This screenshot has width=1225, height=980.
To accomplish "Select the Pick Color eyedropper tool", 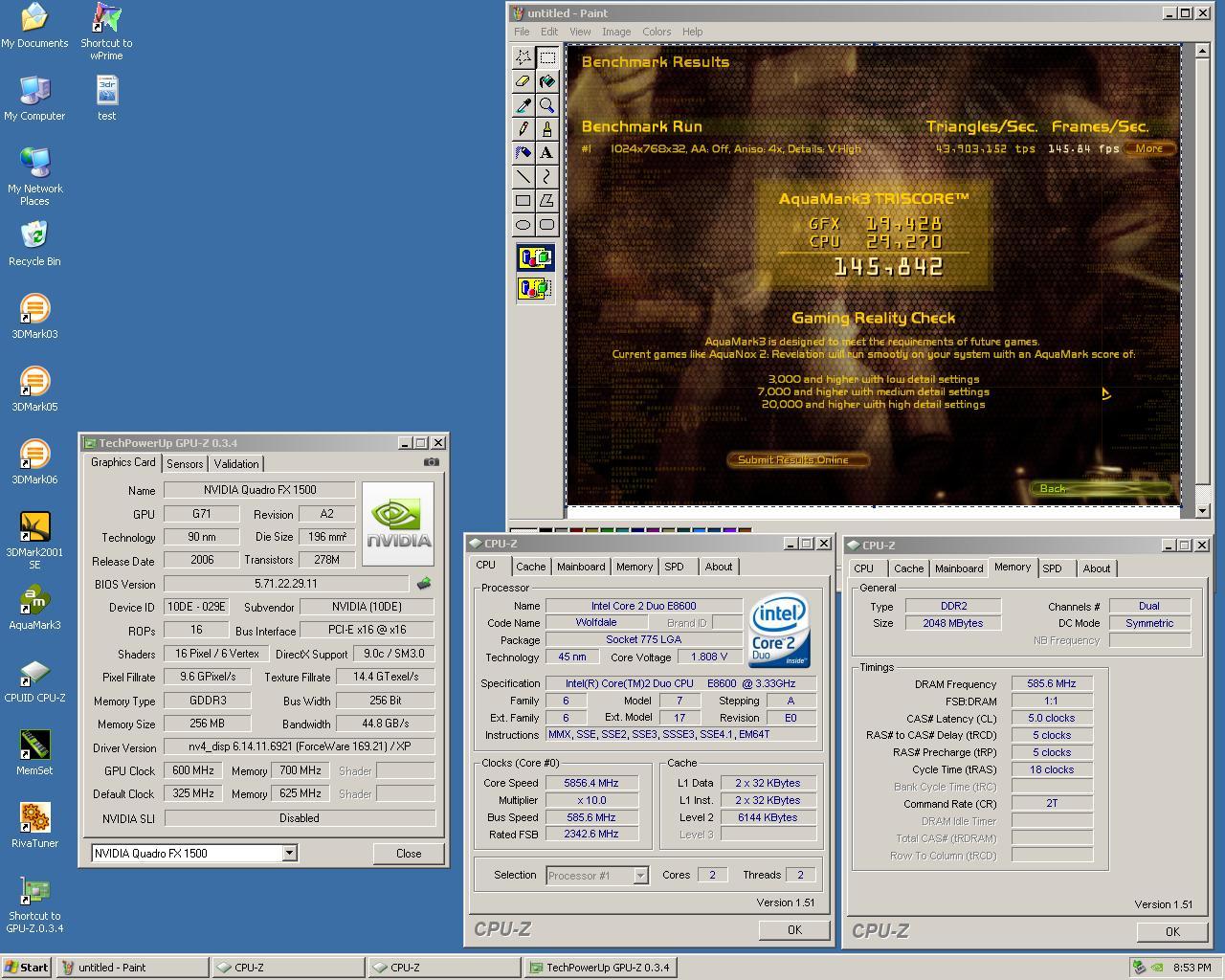I will (523, 105).
